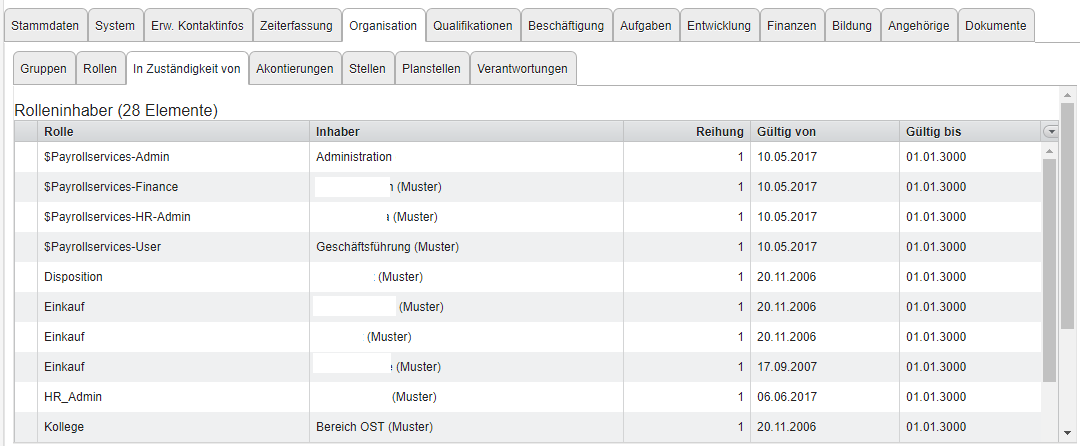
Task: Go to the Finanzen tab
Action: [x=791, y=26]
